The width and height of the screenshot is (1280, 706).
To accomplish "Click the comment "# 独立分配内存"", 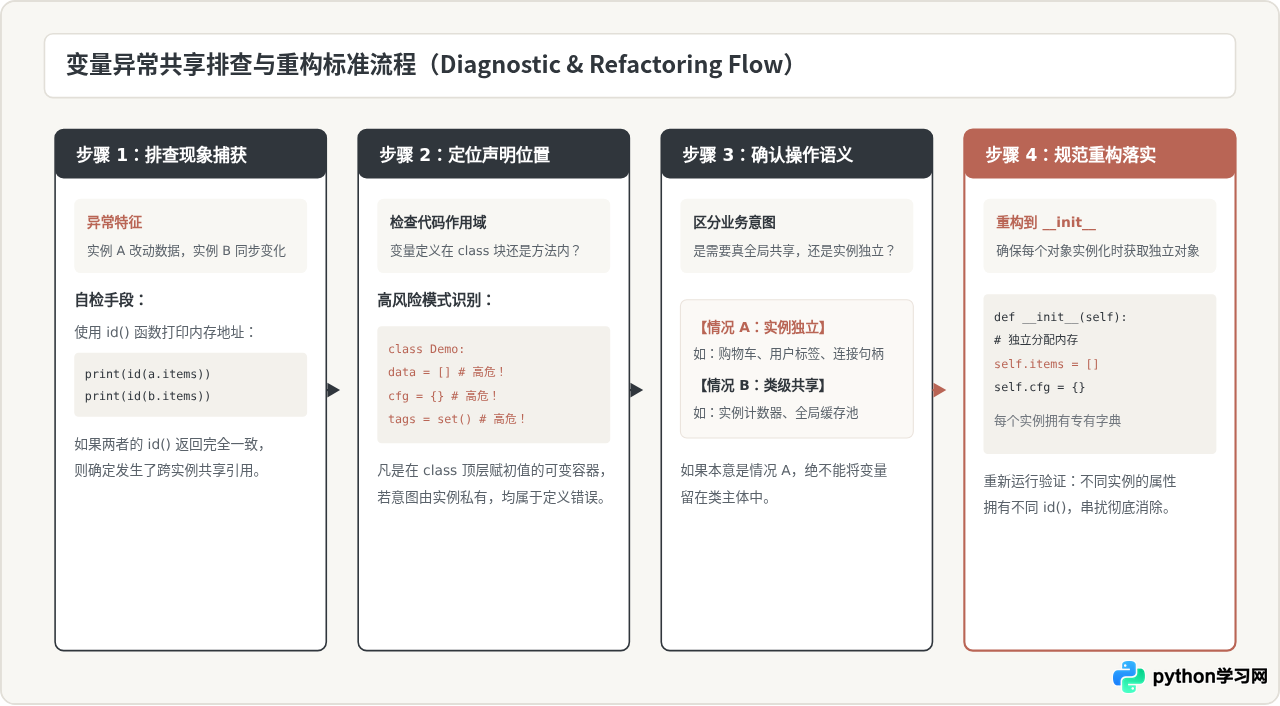I will click(x=1036, y=340).
